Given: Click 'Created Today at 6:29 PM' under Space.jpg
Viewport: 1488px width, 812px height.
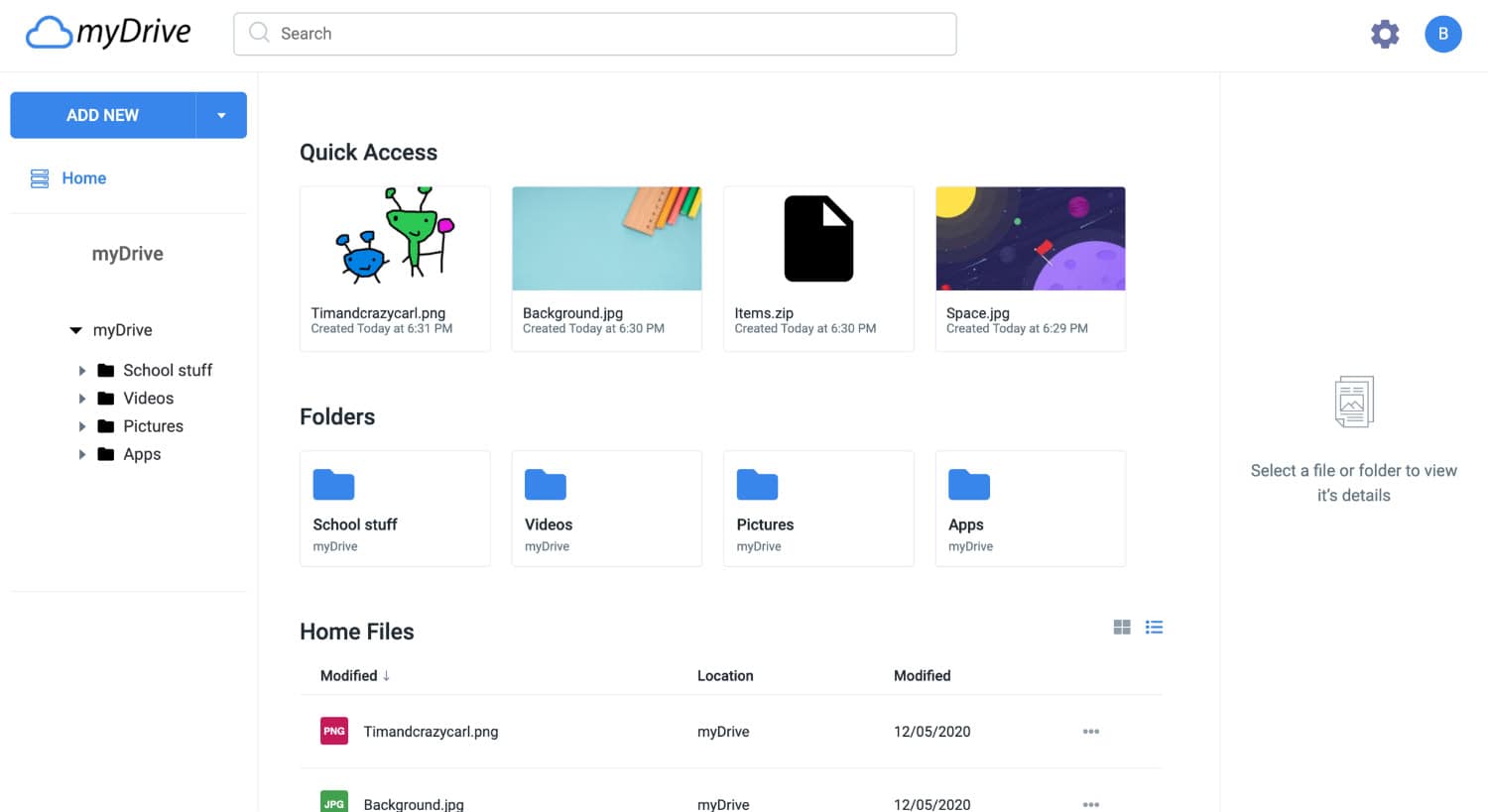Looking at the screenshot, I should point(1017,328).
